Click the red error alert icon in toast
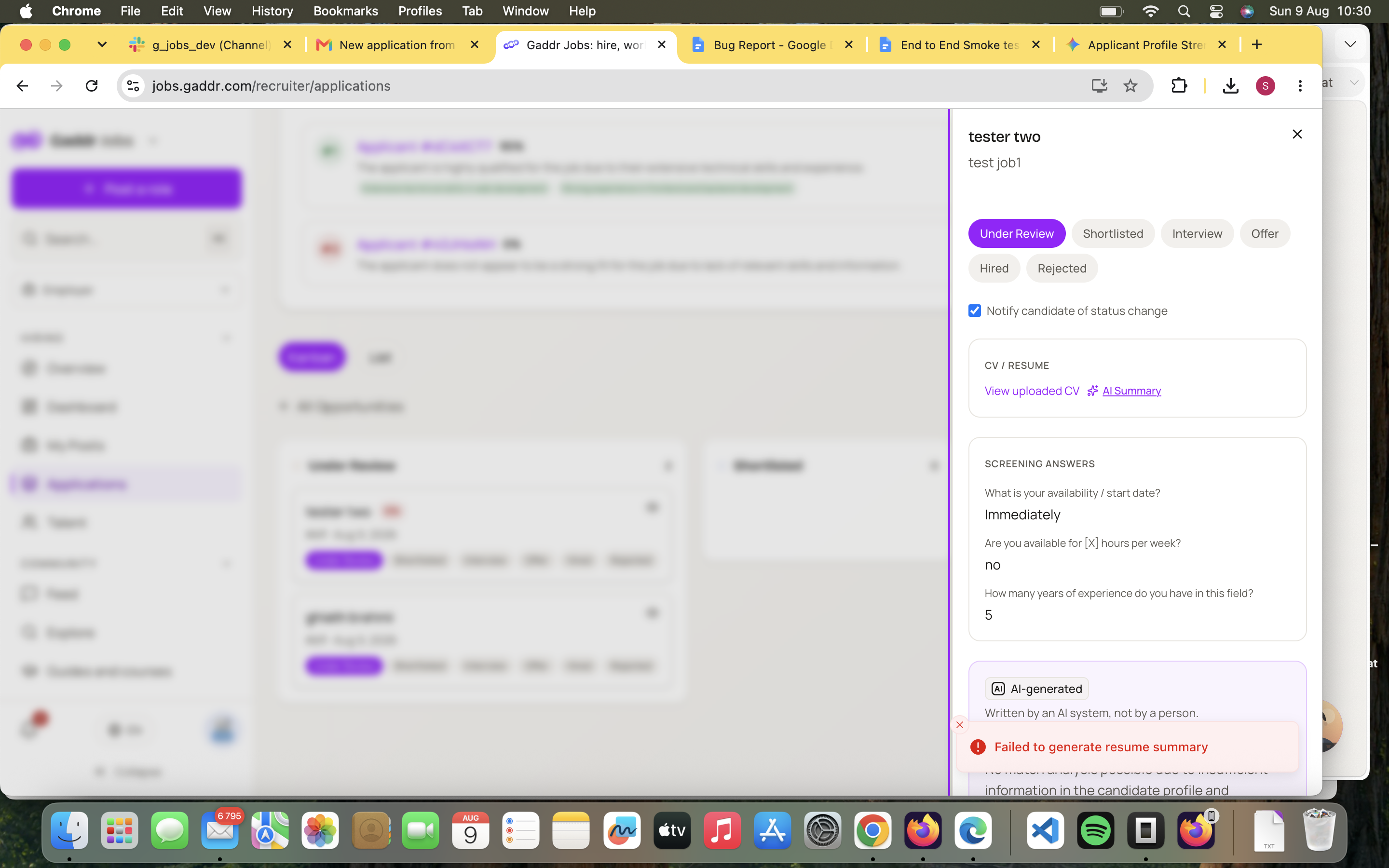 coord(978,747)
